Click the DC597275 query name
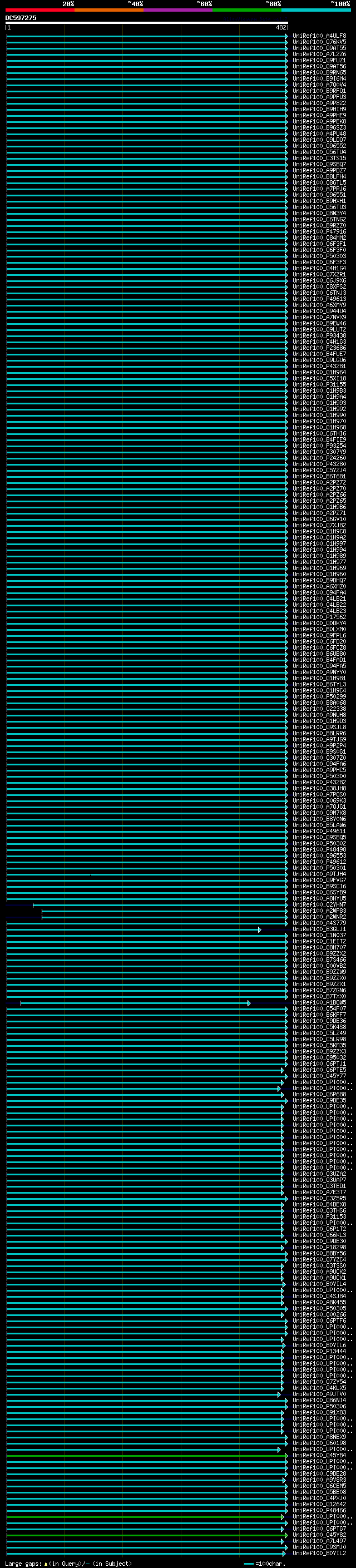 tap(21, 18)
